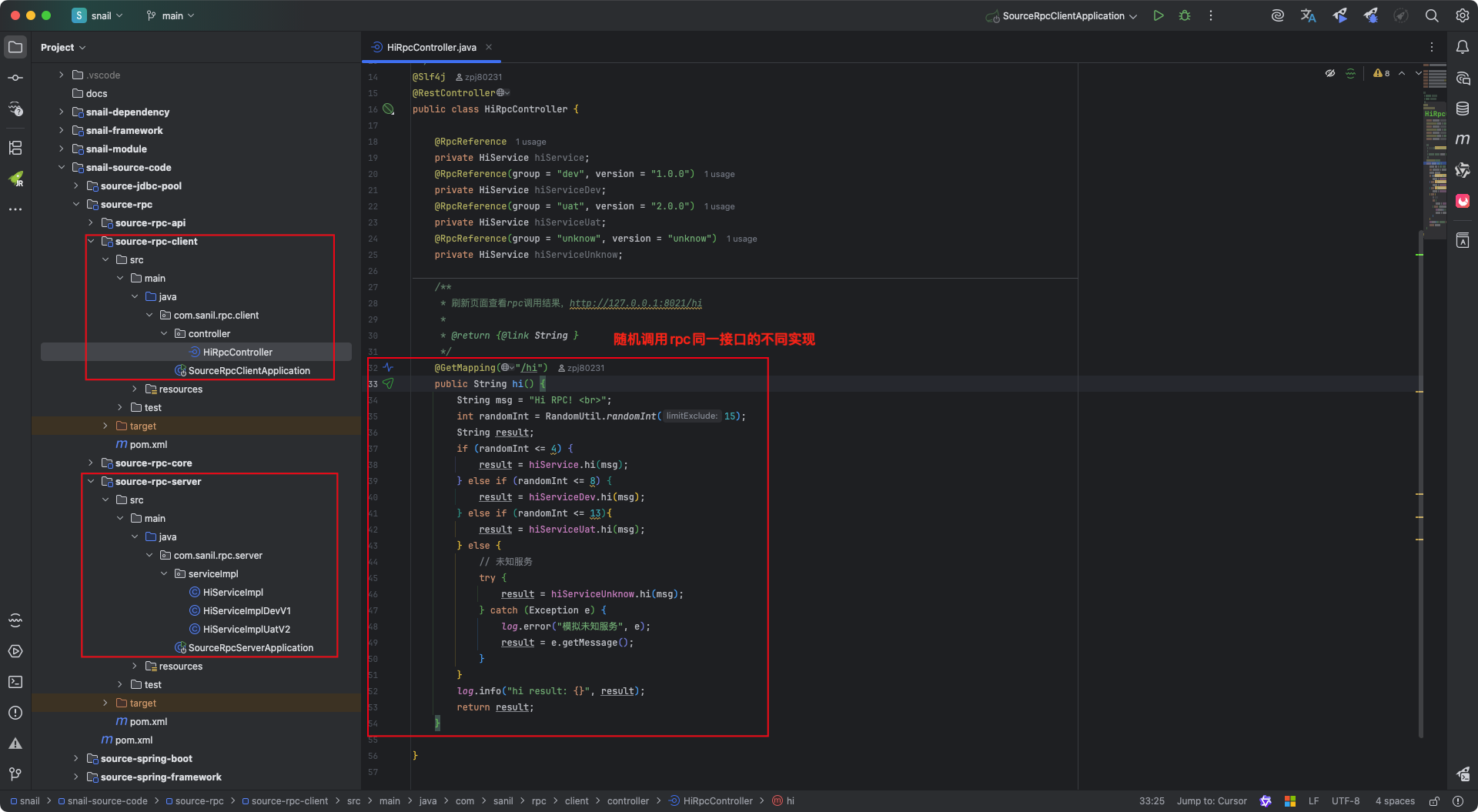Expand the source-rpc-core module

point(91,463)
